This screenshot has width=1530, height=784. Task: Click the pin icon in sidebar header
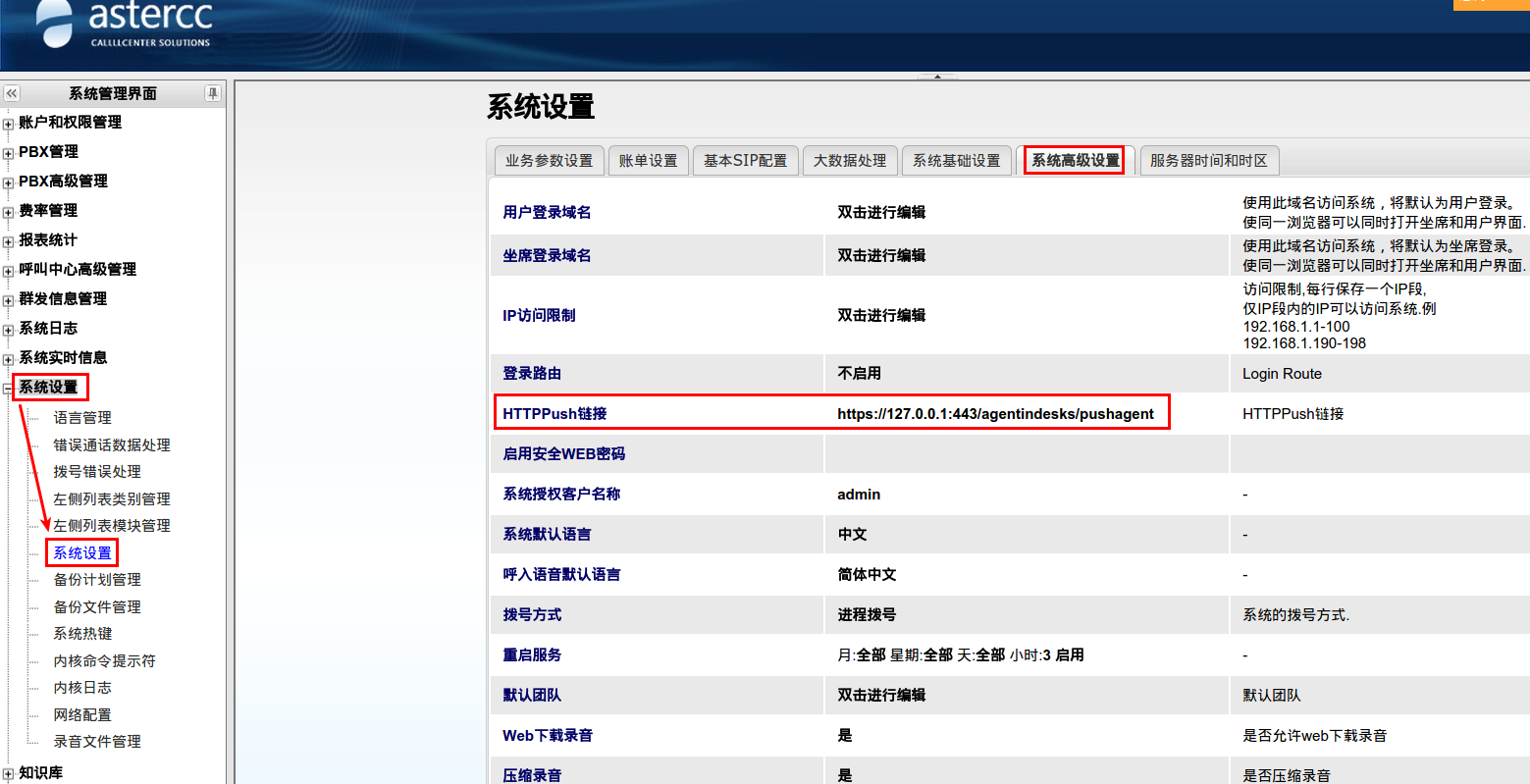pos(212,93)
